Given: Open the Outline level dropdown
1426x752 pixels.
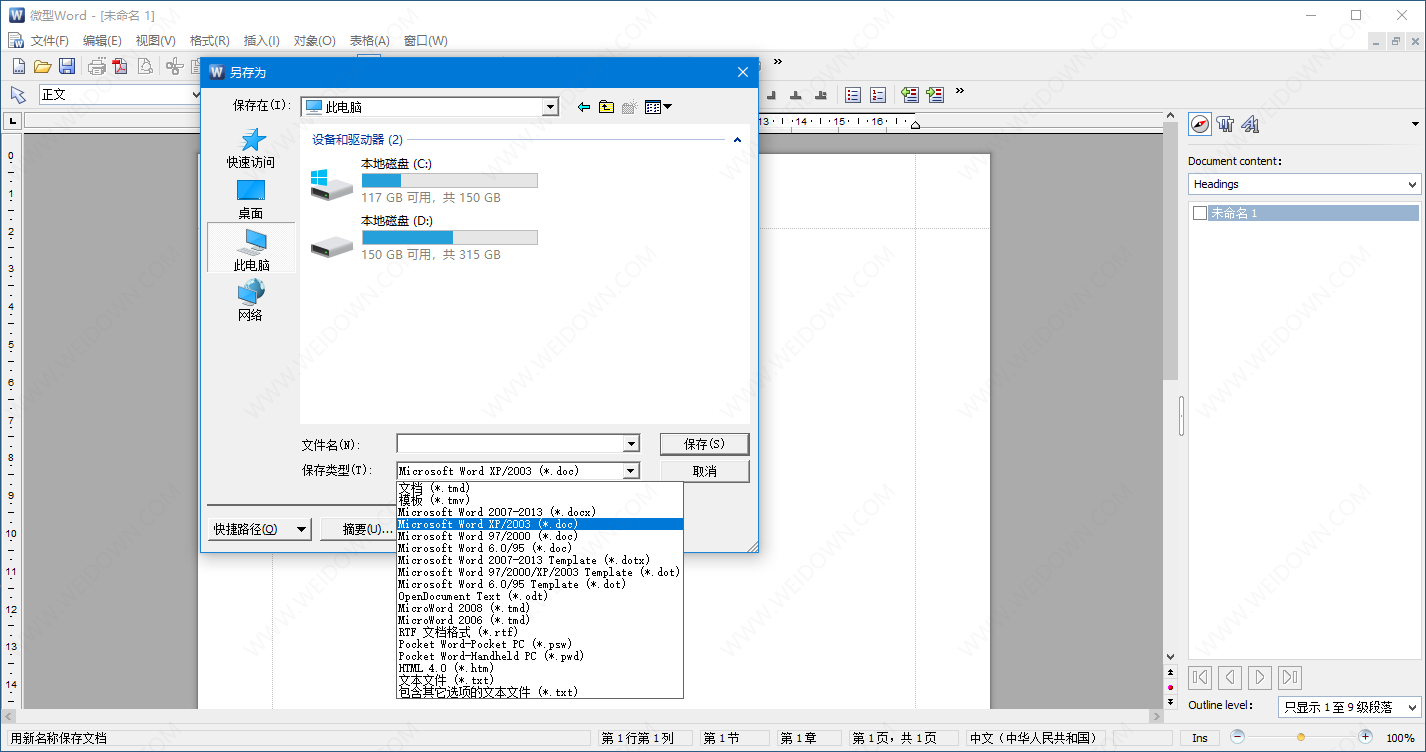Looking at the screenshot, I should coord(1349,707).
